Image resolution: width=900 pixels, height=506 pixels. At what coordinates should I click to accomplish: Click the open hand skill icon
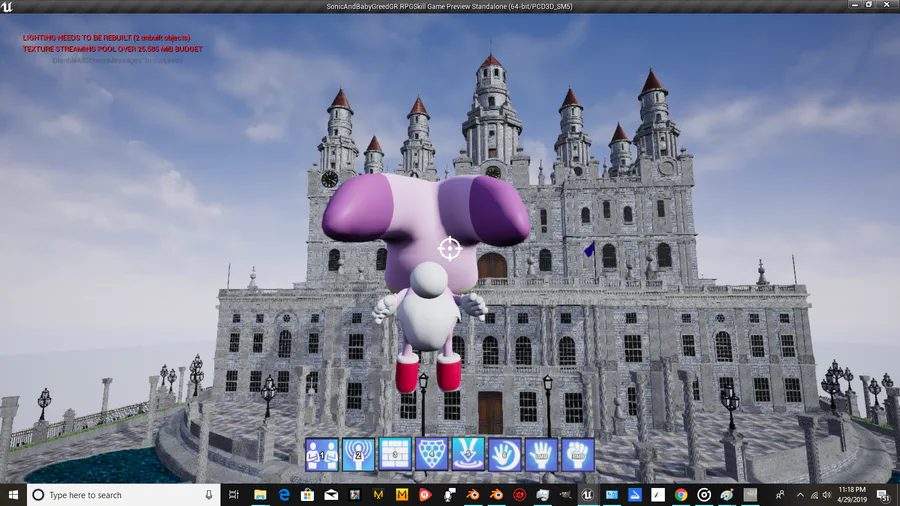tap(541, 454)
